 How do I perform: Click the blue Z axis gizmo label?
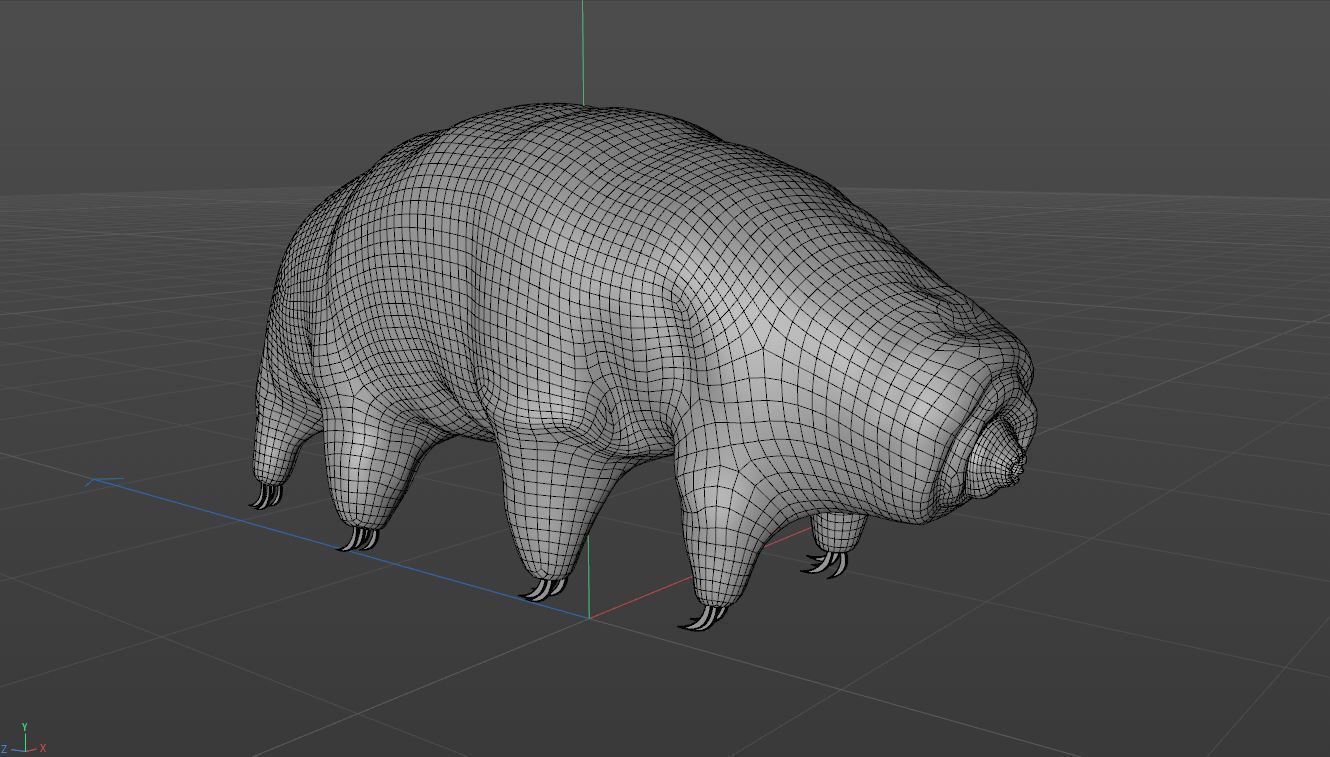[x=5, y=749]
